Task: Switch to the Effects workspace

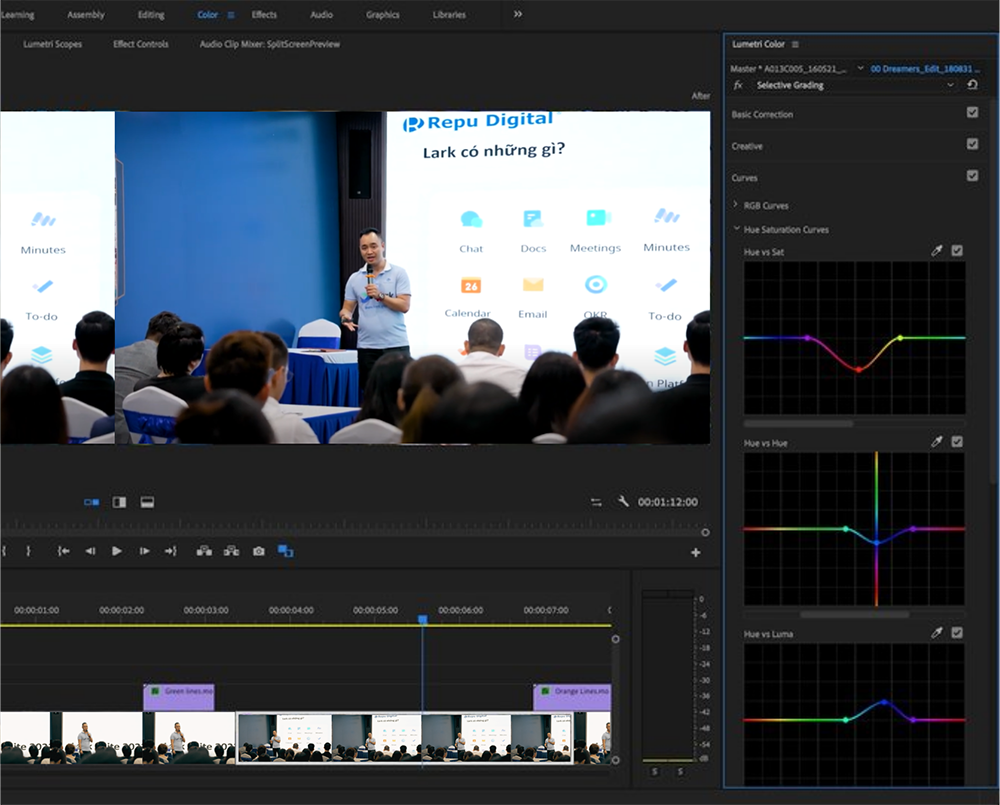Action: [x=264, y=15]
